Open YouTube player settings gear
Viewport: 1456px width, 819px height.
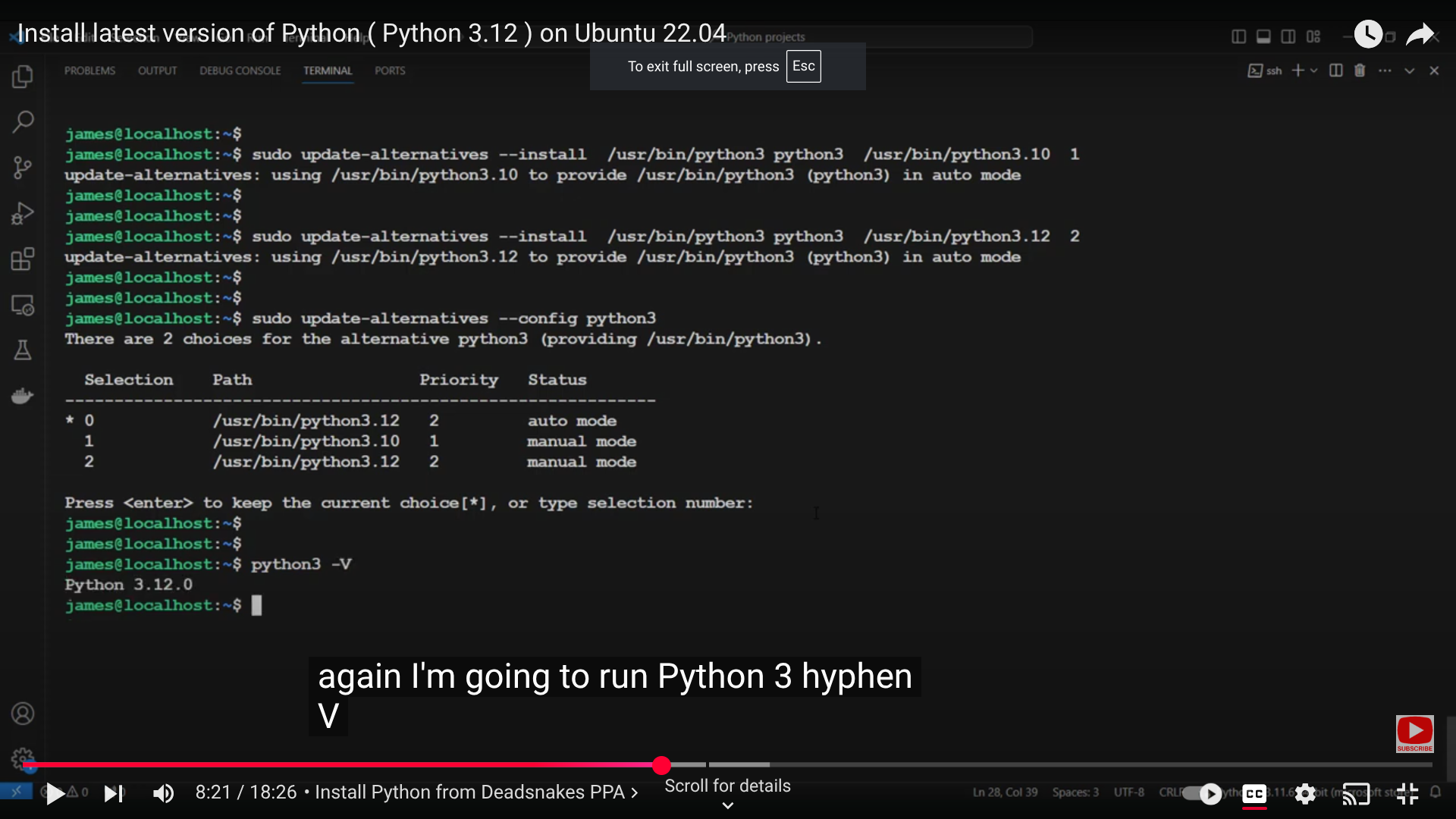pos(1305,794)
